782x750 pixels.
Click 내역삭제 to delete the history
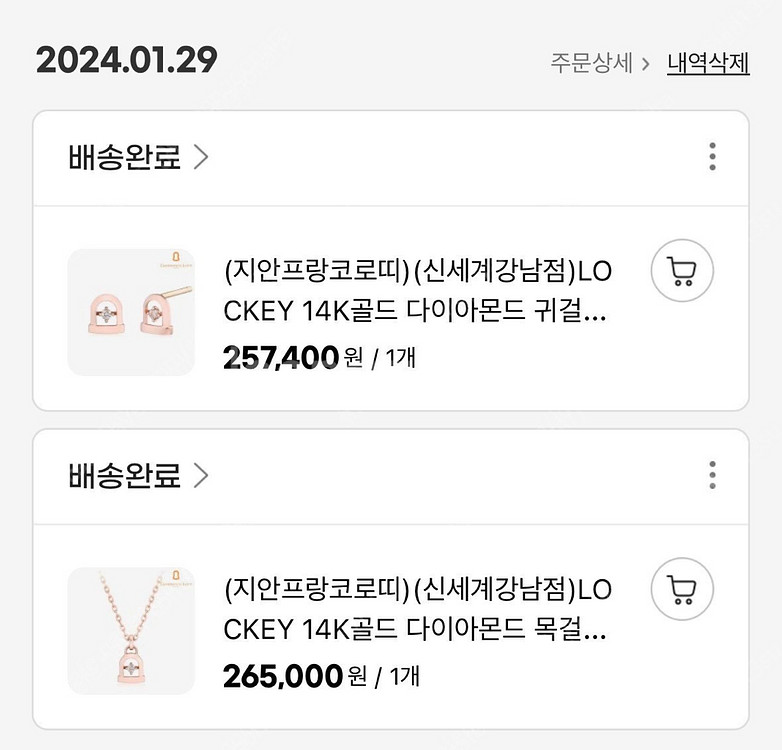[x=708, y=63]
